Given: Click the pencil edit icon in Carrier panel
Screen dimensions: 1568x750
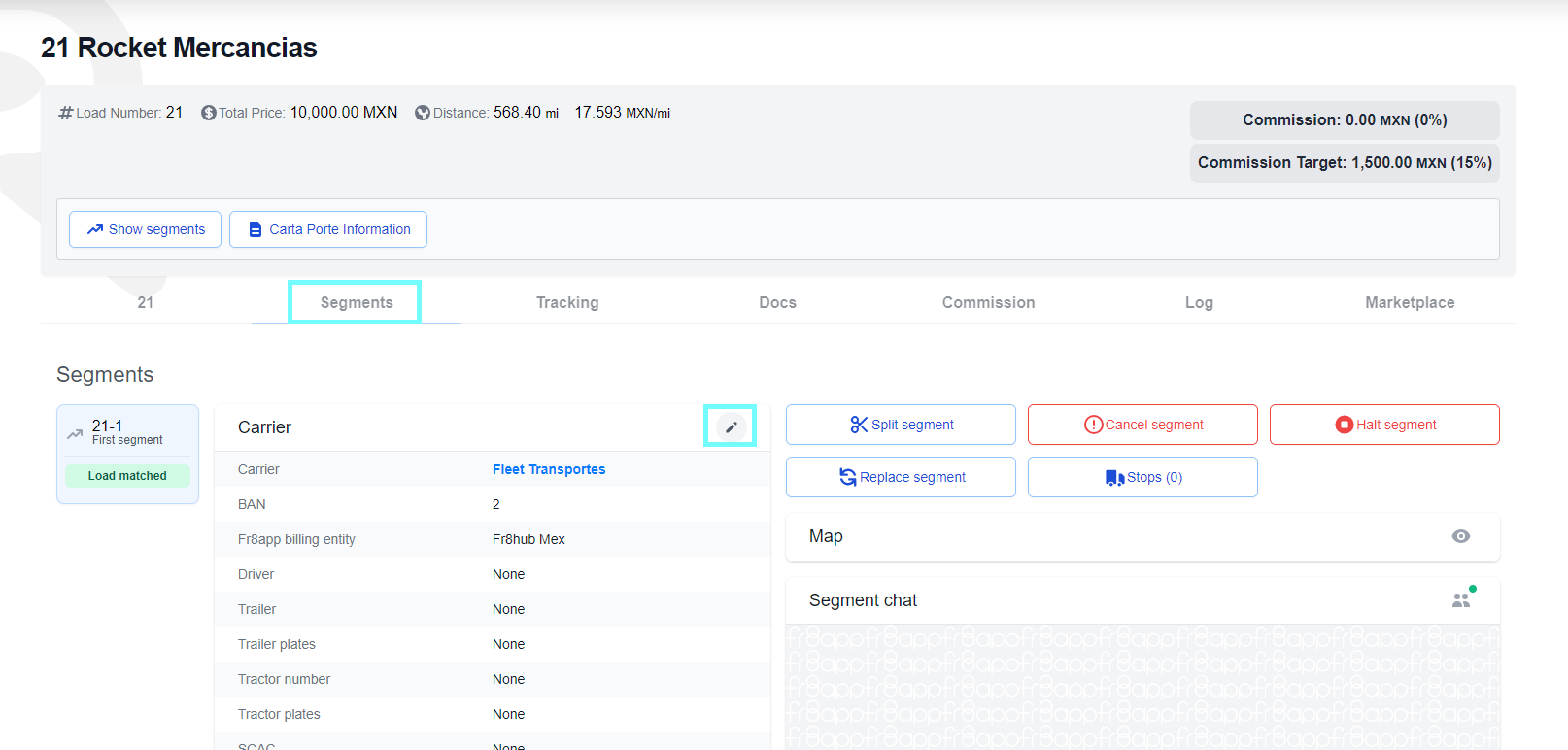Looking at the screenshot, I should pos(731,426).
